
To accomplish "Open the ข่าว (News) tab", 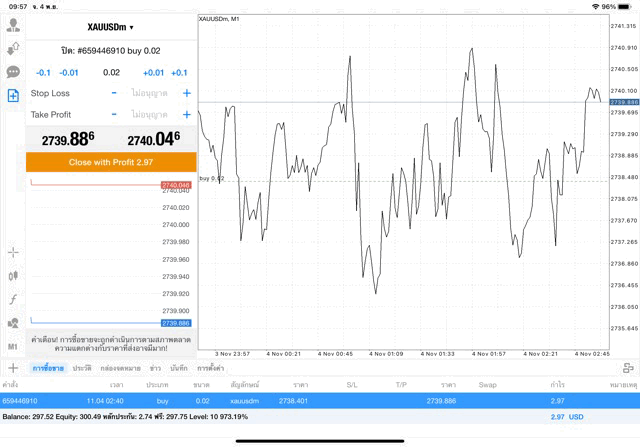I will click(x=155, y=369).
